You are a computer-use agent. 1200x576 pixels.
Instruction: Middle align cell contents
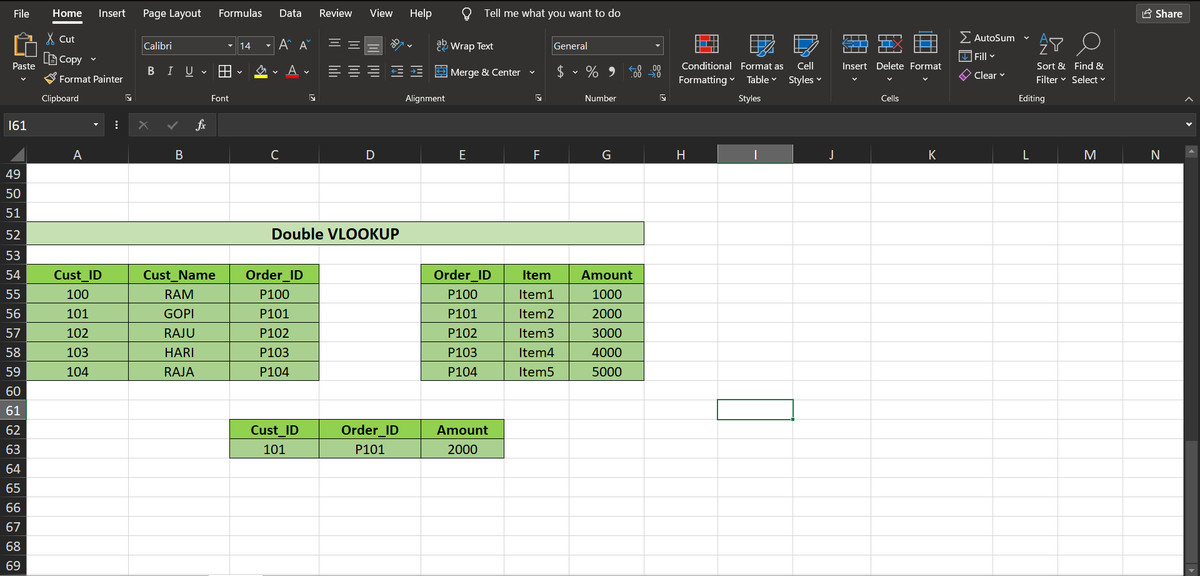(353, 46)
